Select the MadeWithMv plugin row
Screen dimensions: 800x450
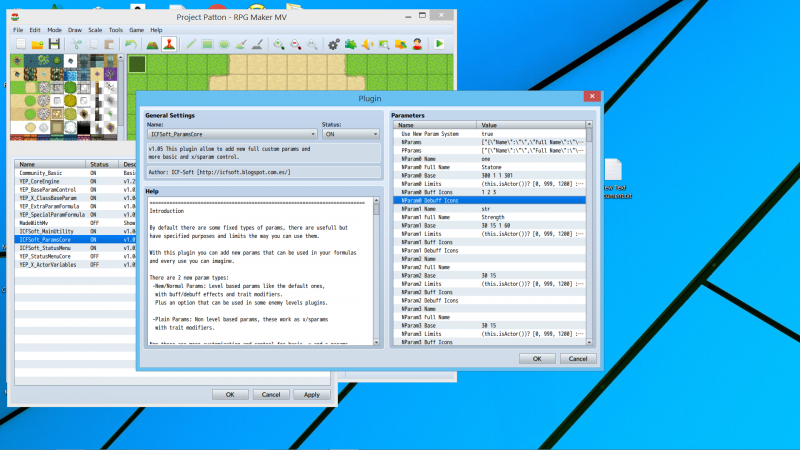coord(76,223)
